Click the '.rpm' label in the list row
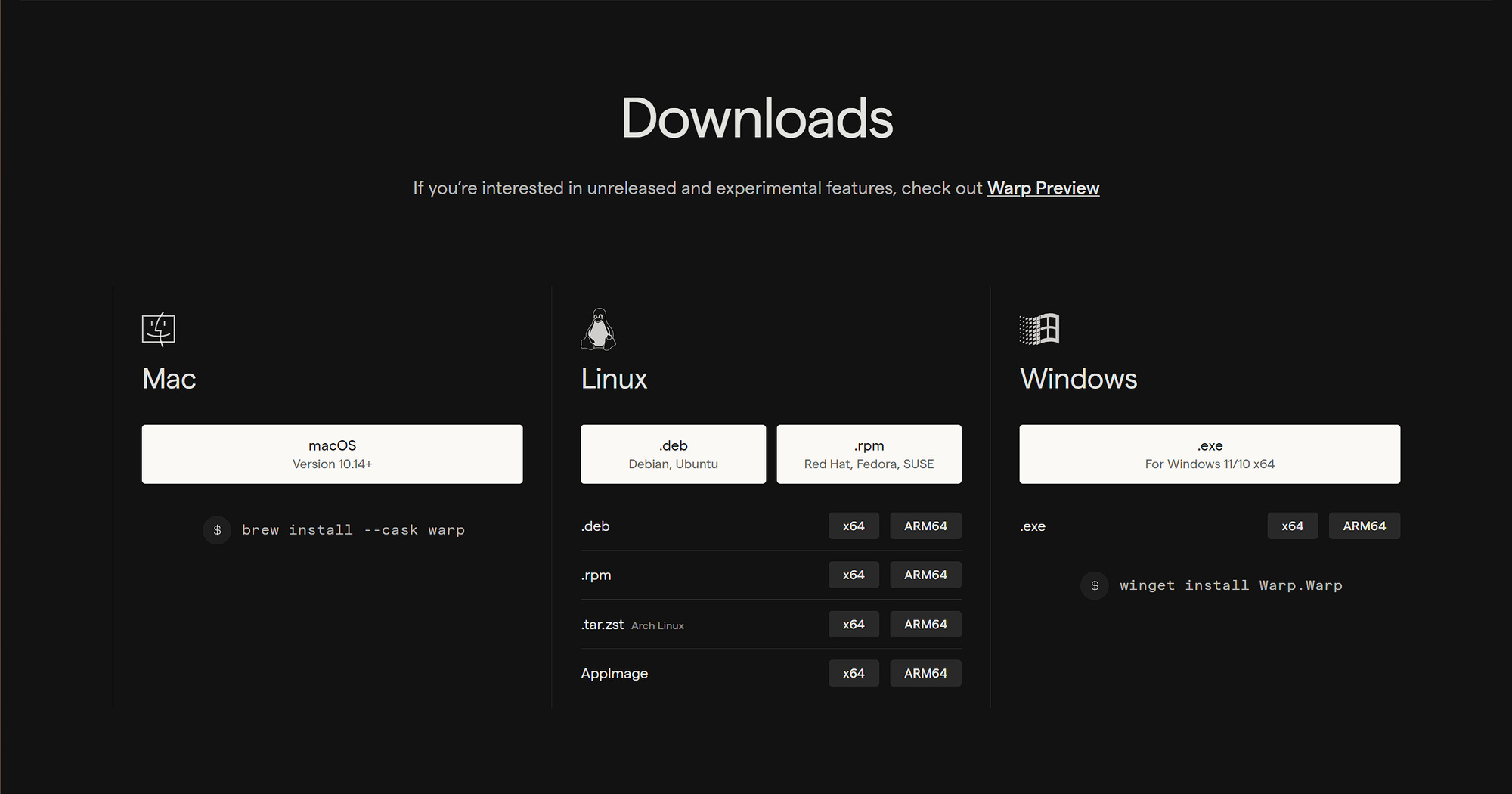The image size is (1512, 794). 596,575
